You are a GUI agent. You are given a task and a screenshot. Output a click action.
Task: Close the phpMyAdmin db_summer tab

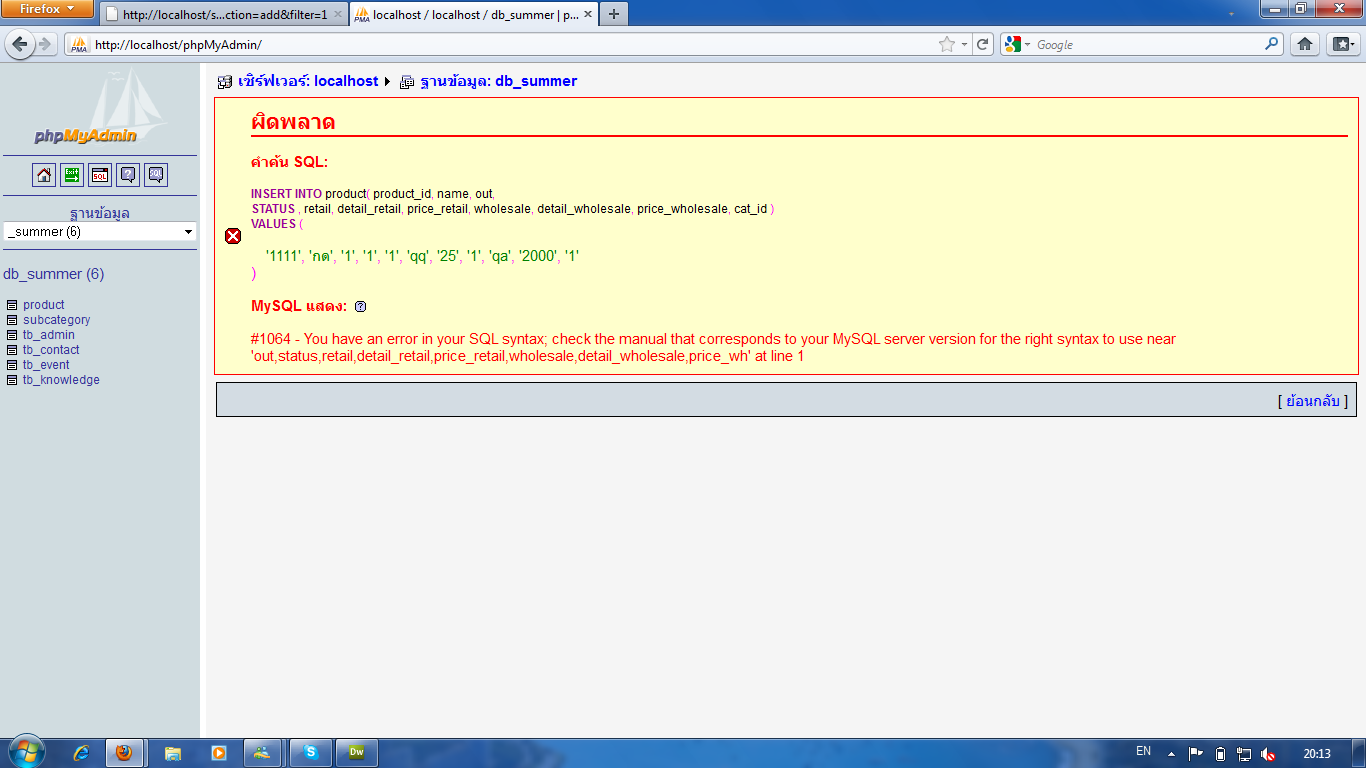[588, 15]
